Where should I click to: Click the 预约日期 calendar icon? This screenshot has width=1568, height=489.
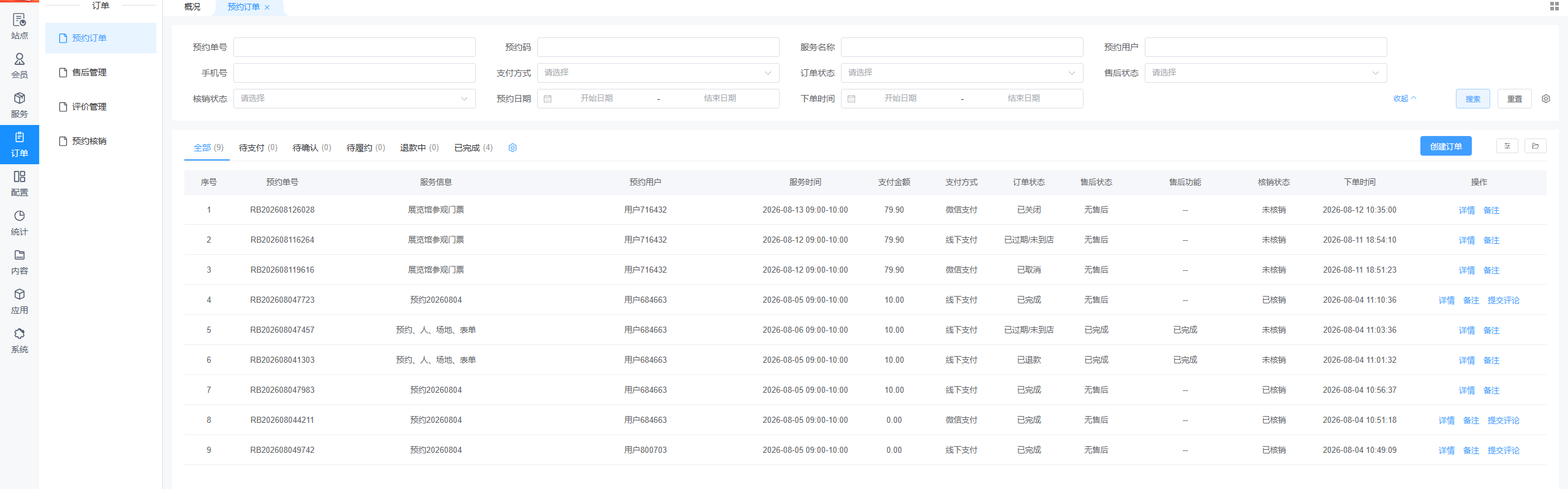(548, 99)
